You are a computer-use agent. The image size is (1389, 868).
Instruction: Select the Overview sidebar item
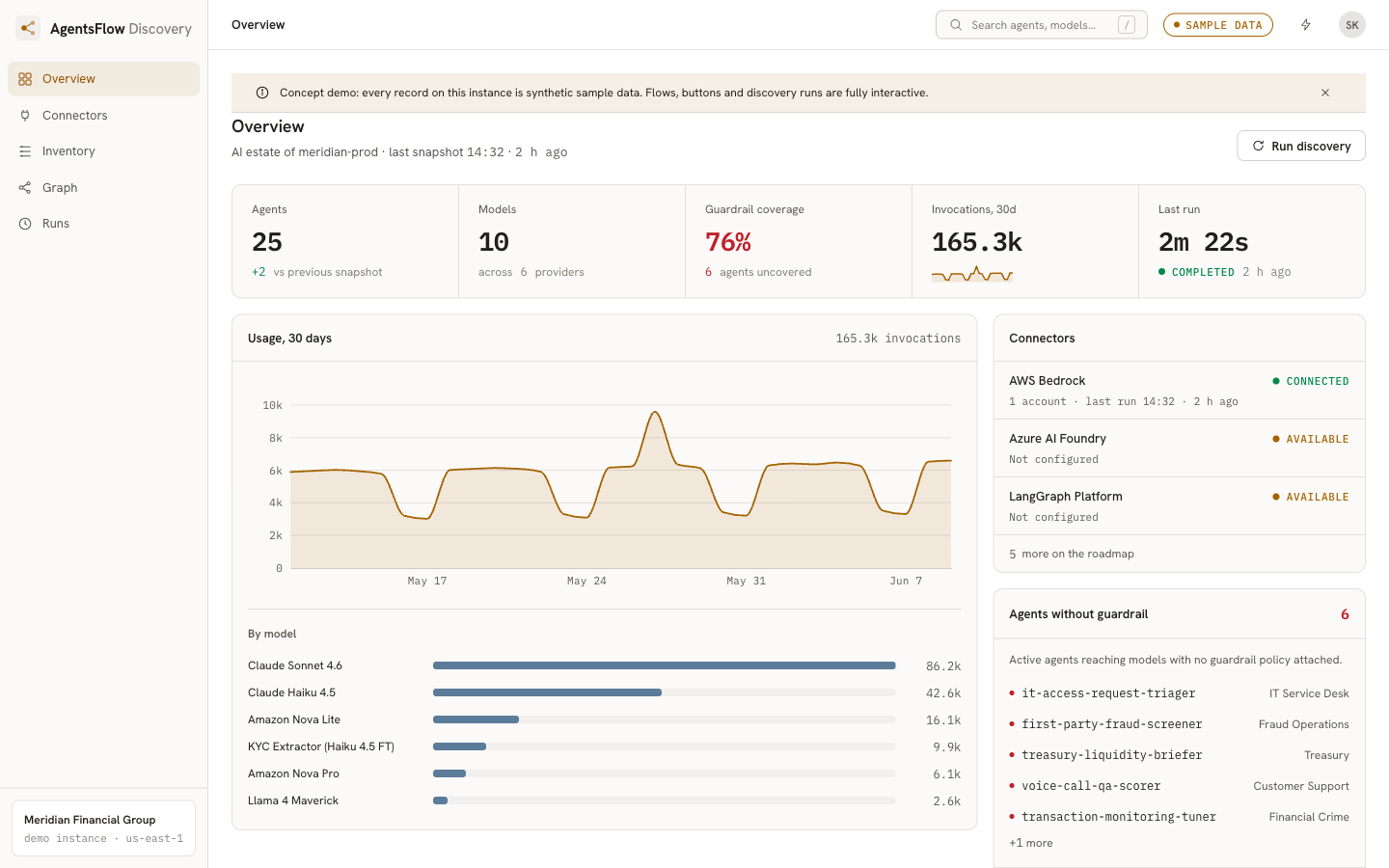pyautogui.click(x=103, y=79)
